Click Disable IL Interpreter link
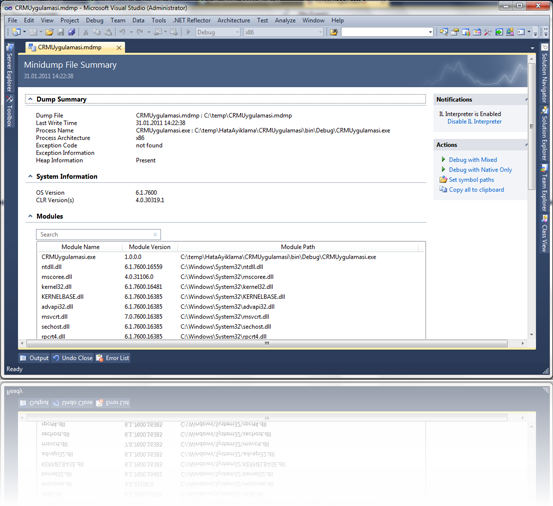 (x=474, y=122)
